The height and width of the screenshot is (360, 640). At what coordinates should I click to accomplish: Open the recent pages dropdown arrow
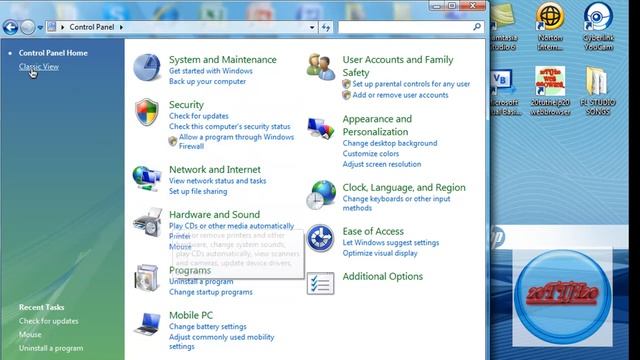[x=40, y=27]
